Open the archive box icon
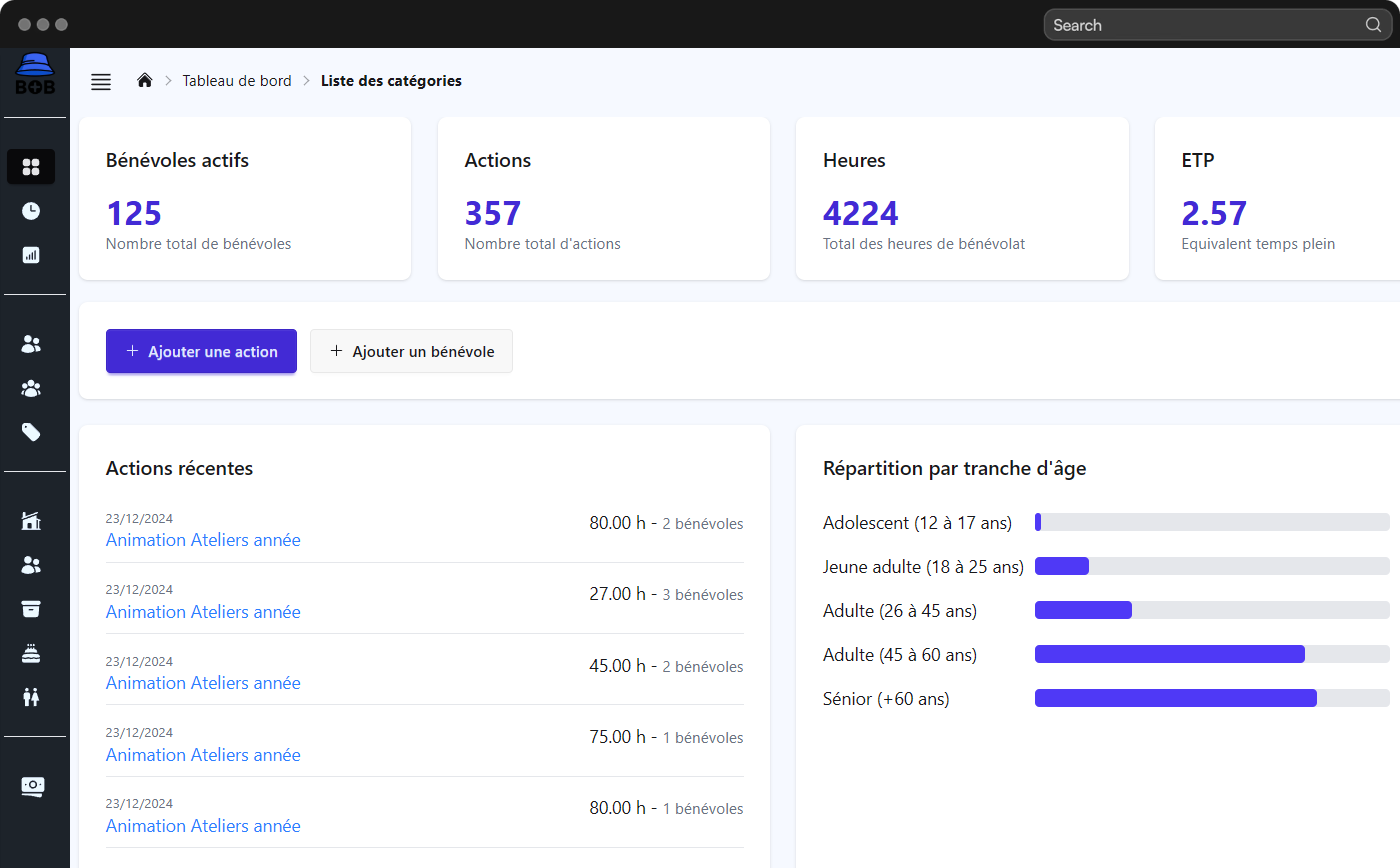The image size is (1400, 868). click(31, 609)
